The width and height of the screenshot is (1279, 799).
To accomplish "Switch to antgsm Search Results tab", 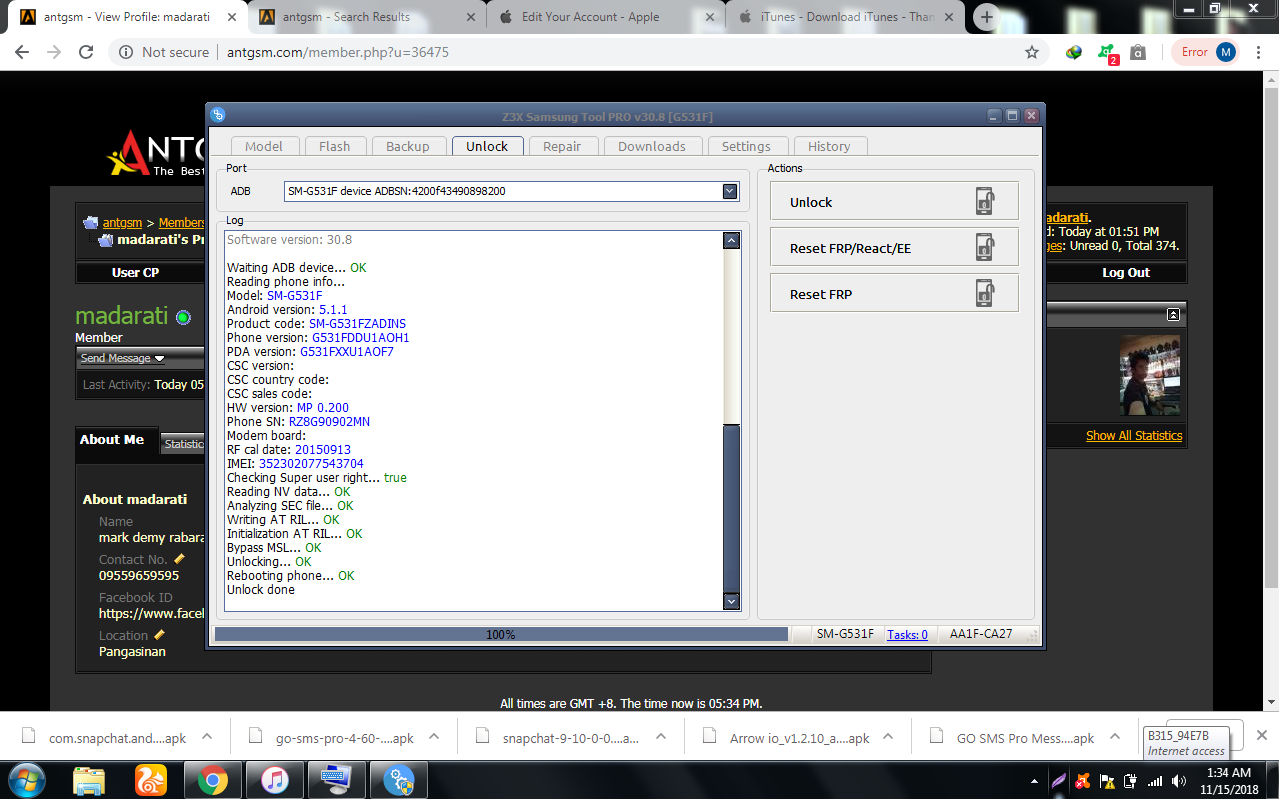I will (x=366, y=17).
